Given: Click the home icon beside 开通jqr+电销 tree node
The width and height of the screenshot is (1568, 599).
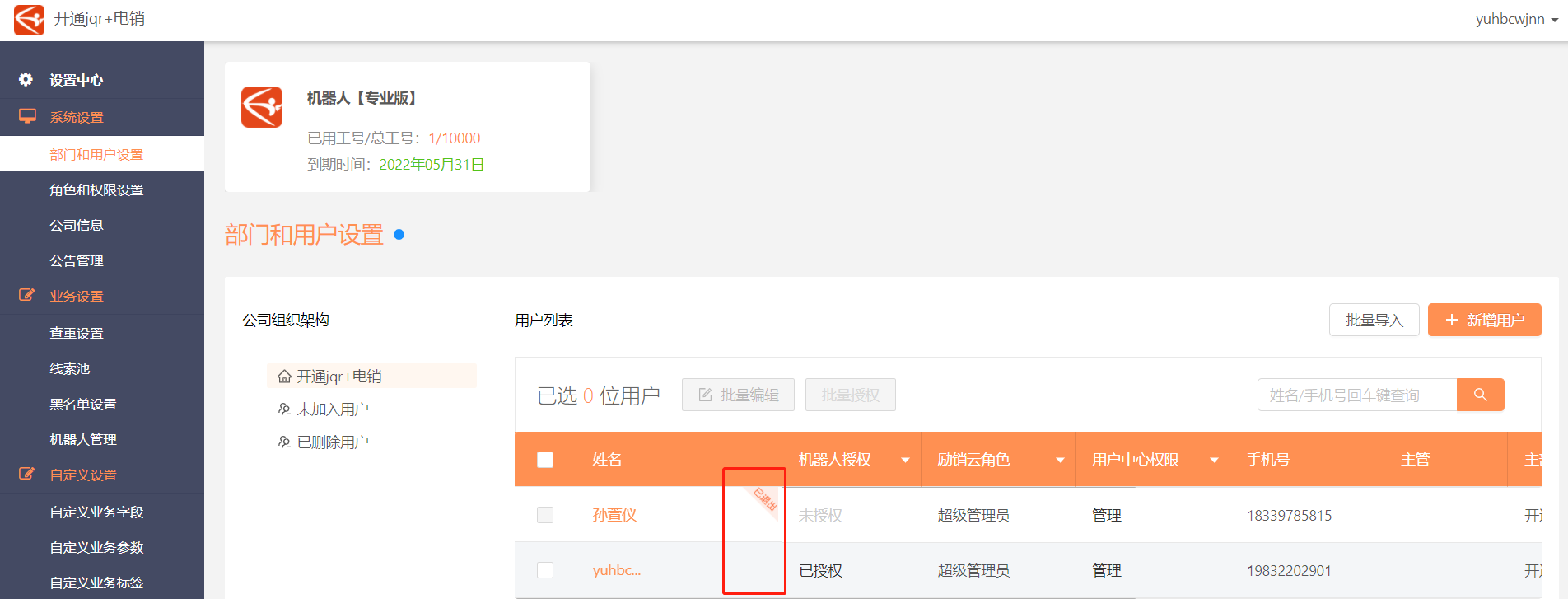Looking at the screenshot, I should (x=284, y=377).
